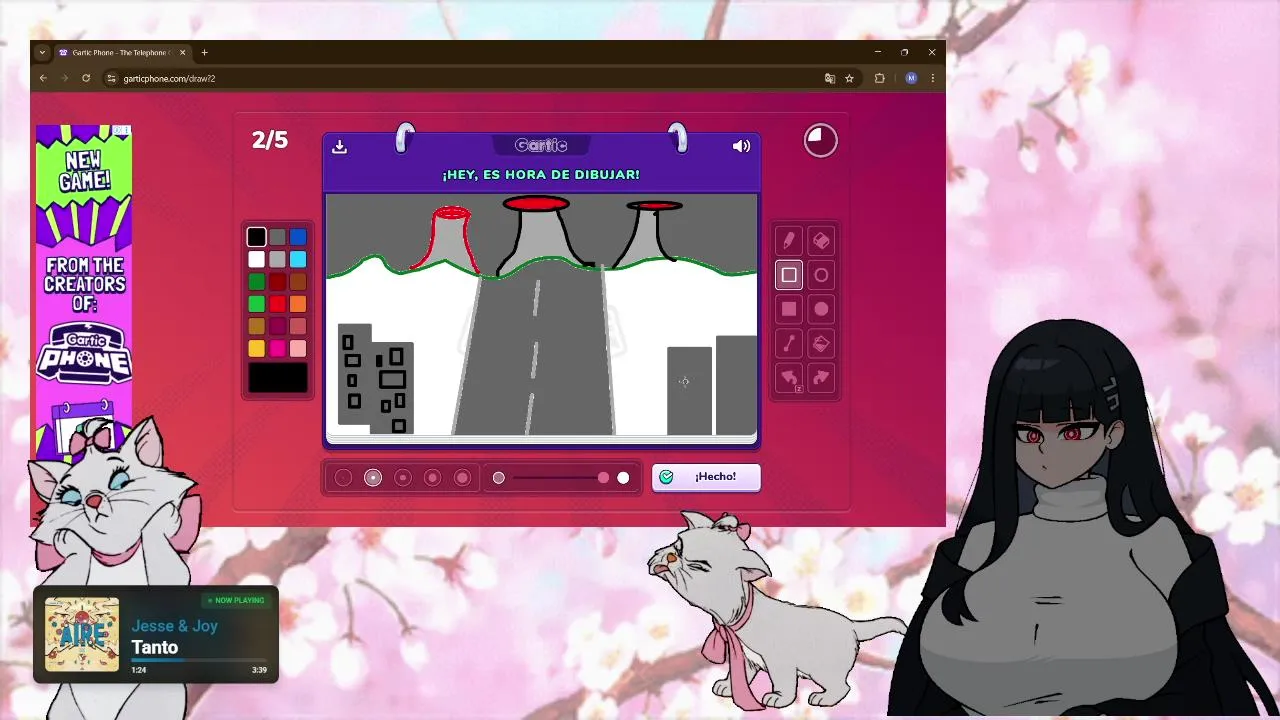
Task: Pick the white color swatch
Action: click(x=256, y=260)
